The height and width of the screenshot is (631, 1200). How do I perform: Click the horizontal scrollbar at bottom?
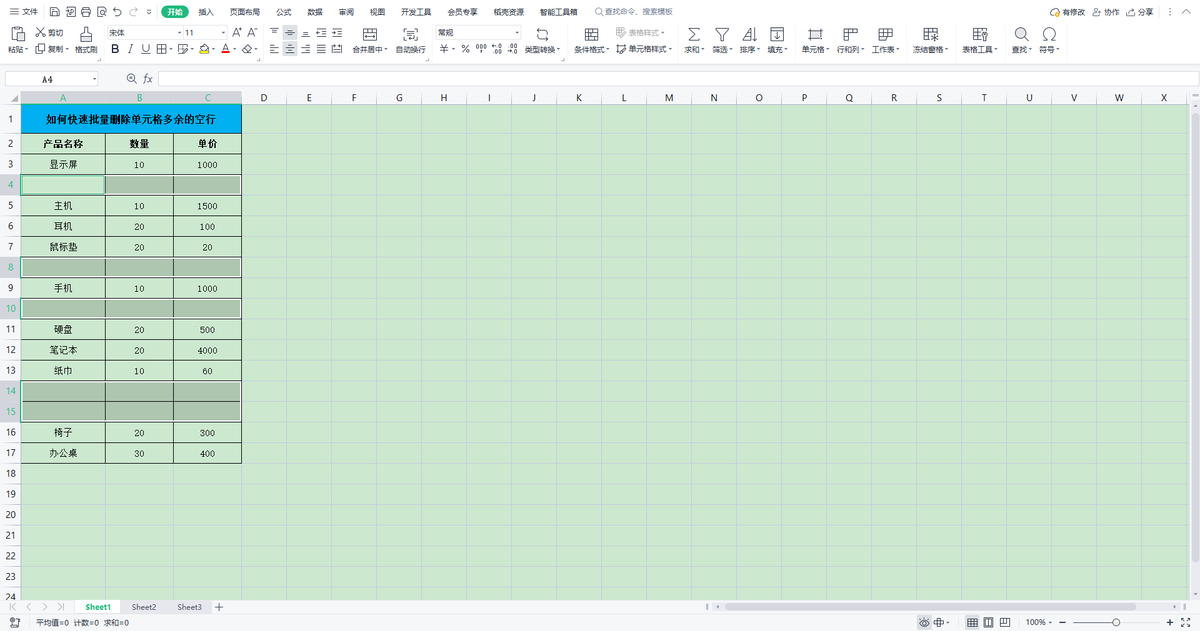tap(930, 607)
